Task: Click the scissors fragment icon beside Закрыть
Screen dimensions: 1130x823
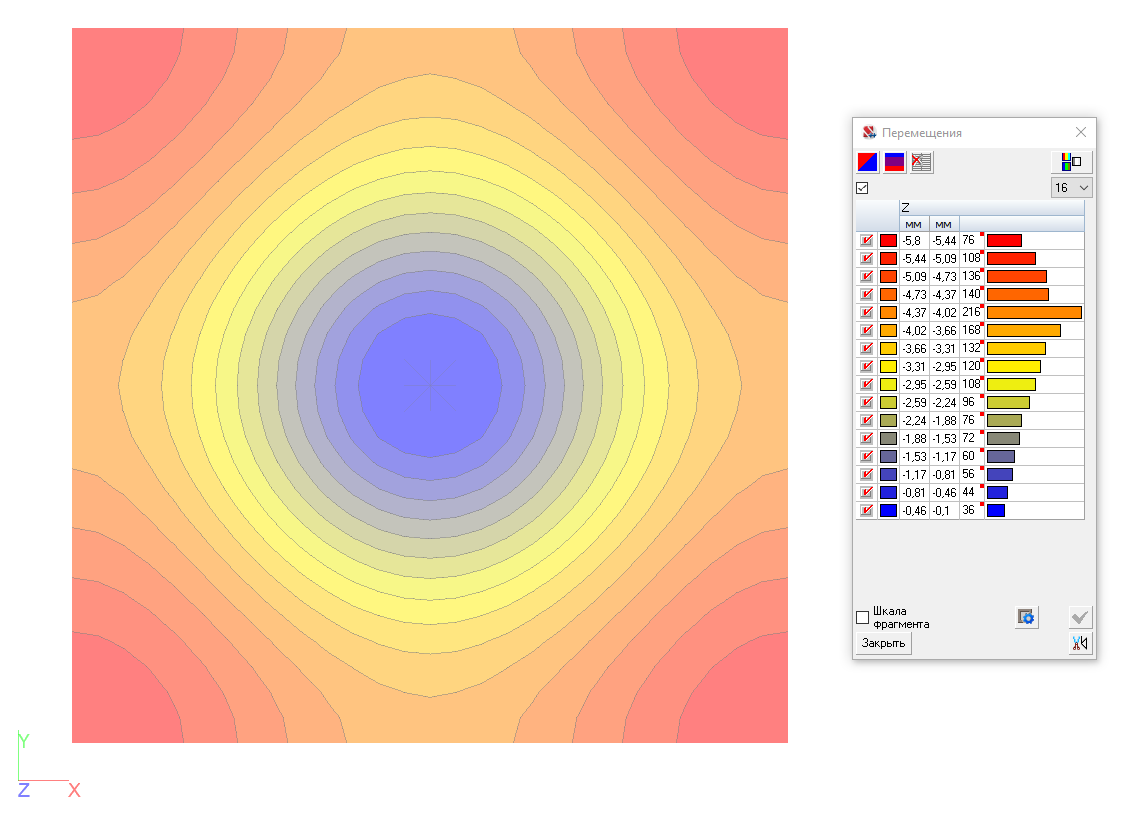Action: click(x=1080, y=643)
